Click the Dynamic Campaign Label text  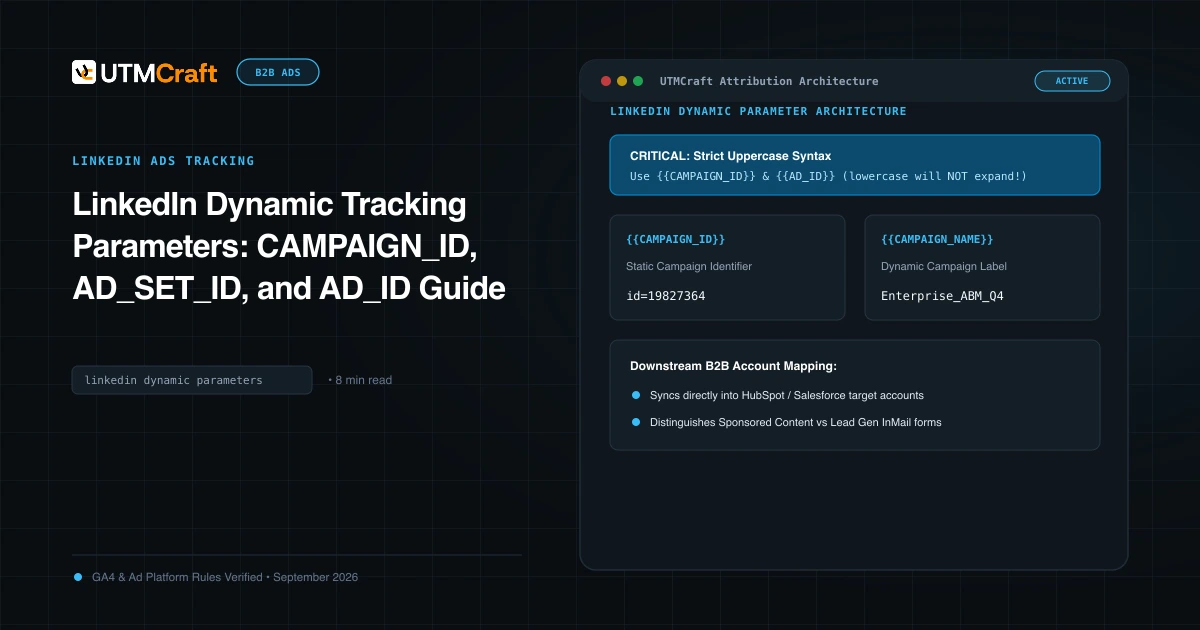pos(944,266)
